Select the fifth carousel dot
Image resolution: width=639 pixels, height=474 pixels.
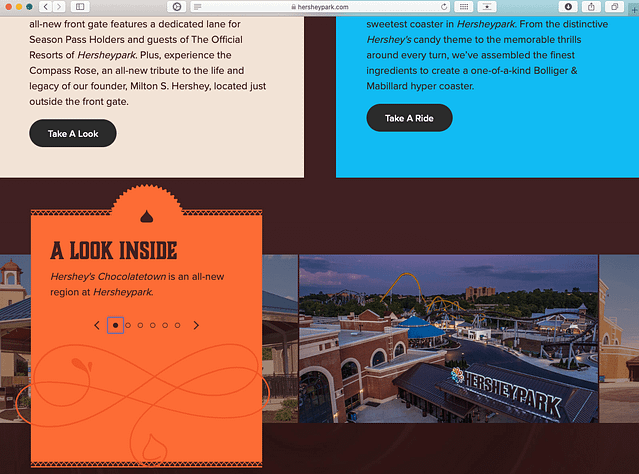[x=165, y=325]
